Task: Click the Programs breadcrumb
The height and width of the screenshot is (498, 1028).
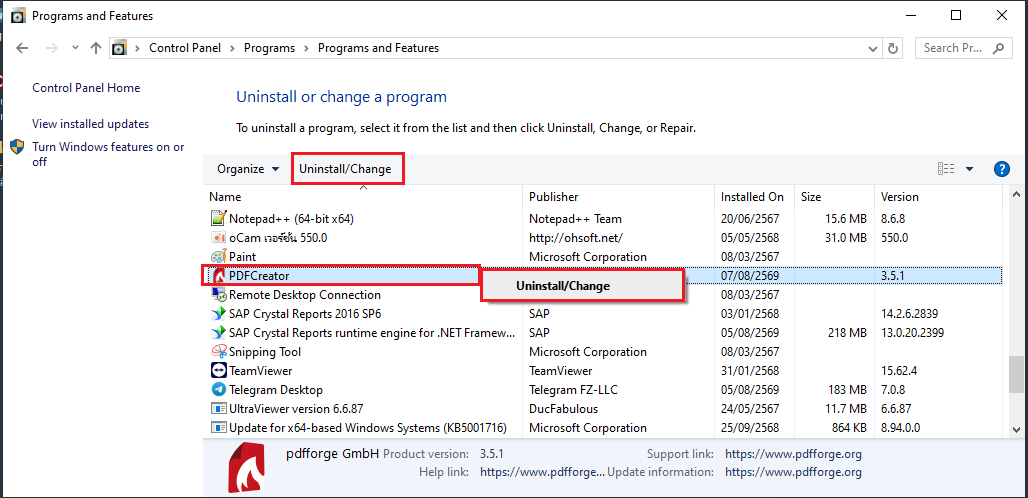Action: pyautogui.click(x=269, y=48)
